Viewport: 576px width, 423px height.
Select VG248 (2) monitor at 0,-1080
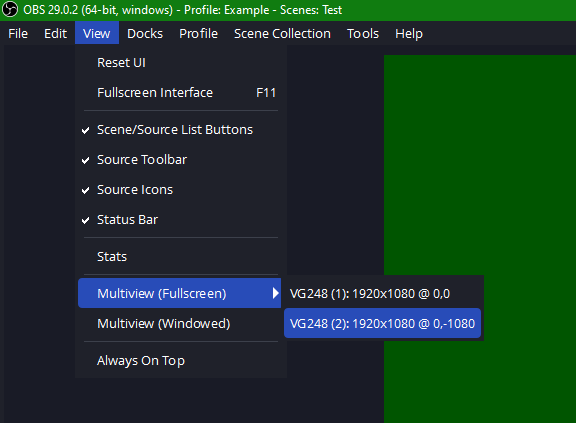click(x=382, y=323)
